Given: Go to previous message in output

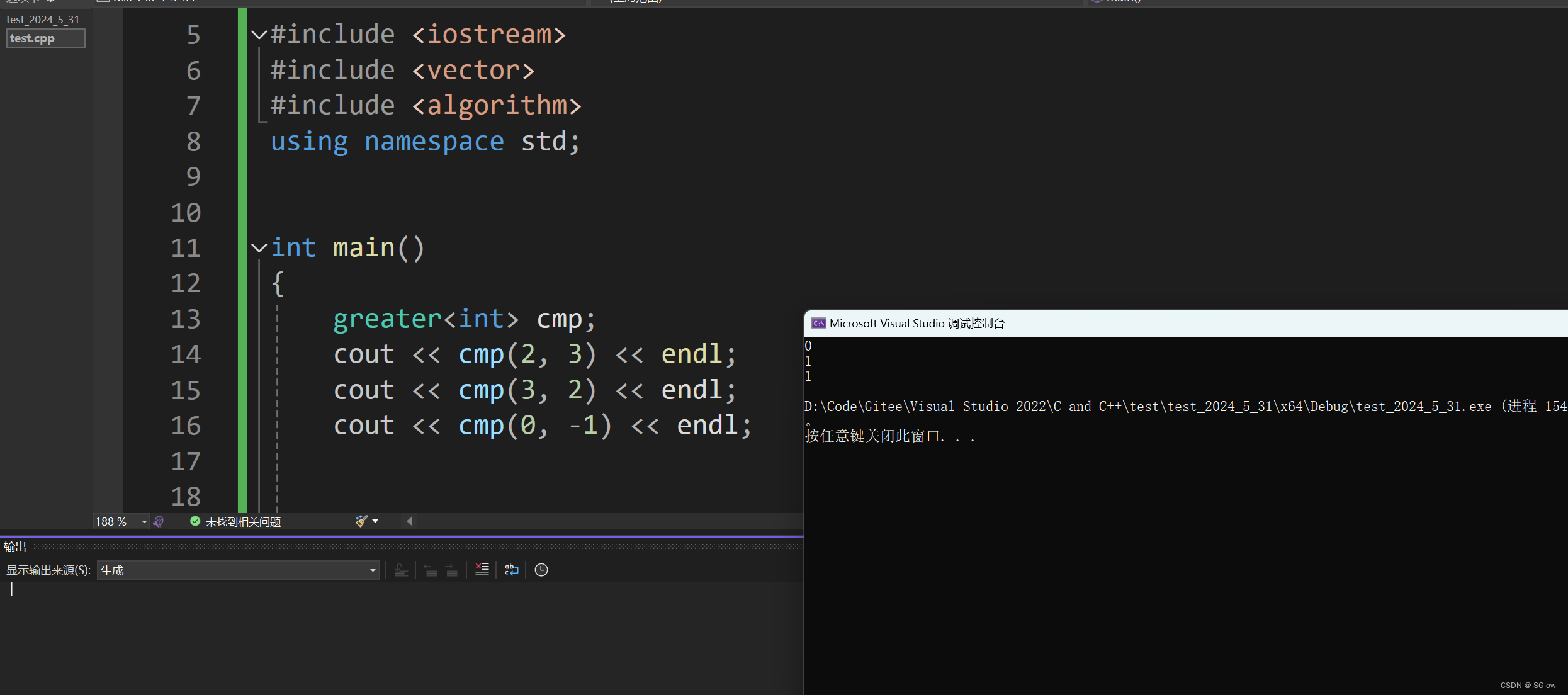Looking at the screenshot, I should 431,570.
